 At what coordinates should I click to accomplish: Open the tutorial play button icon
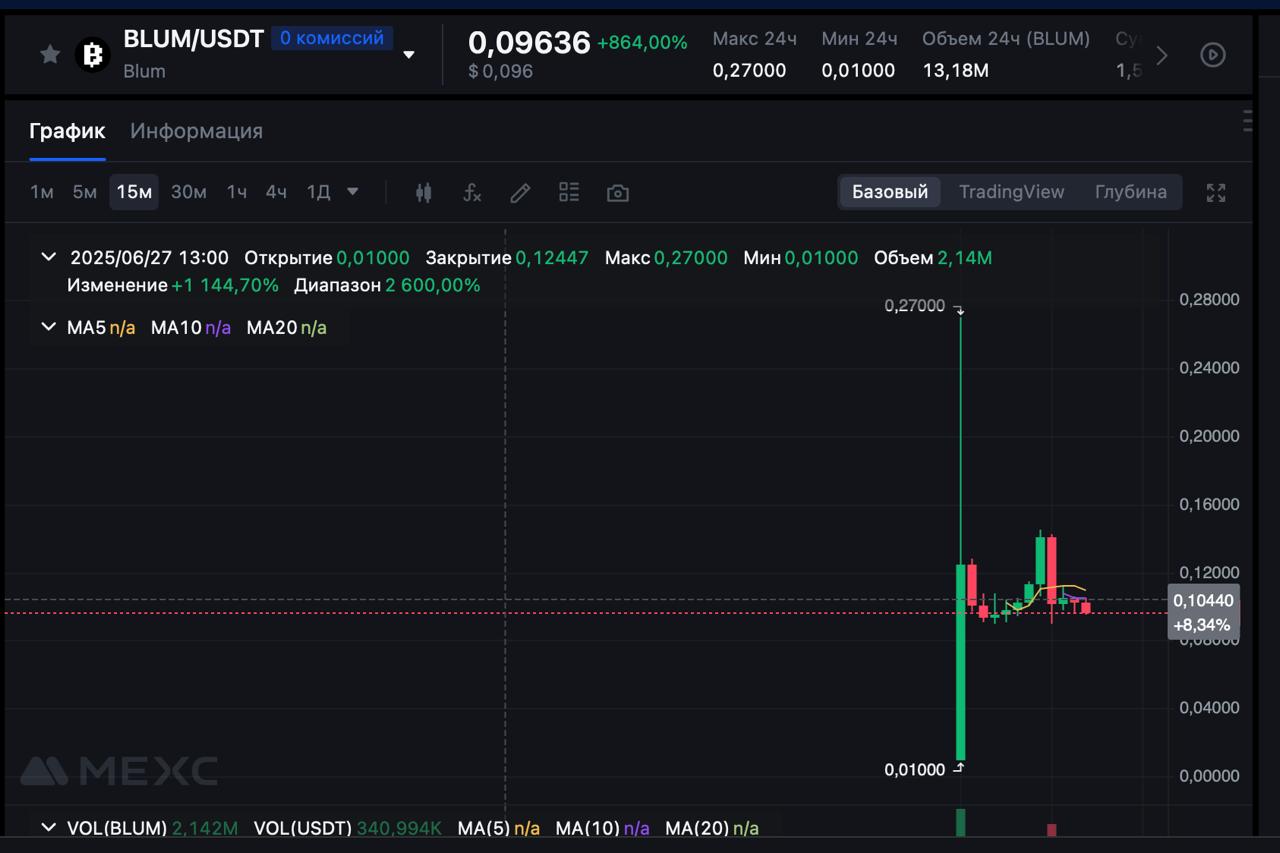pyautogui.click(x=1213, y=55)
